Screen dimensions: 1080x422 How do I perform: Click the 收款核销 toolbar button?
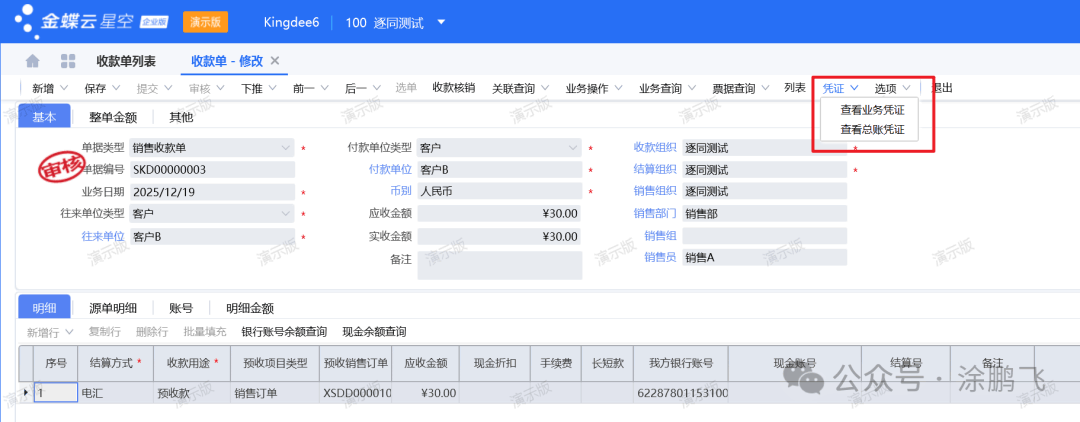click(453, 88)
